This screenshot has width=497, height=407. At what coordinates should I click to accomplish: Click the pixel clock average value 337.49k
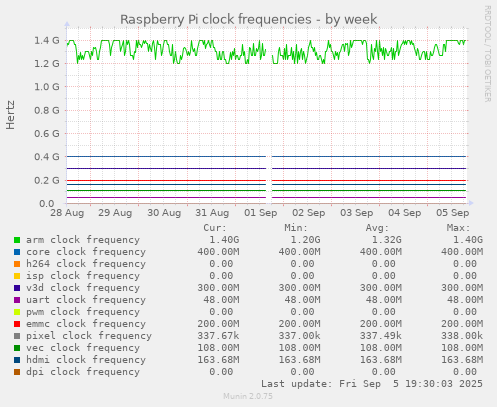381,336
